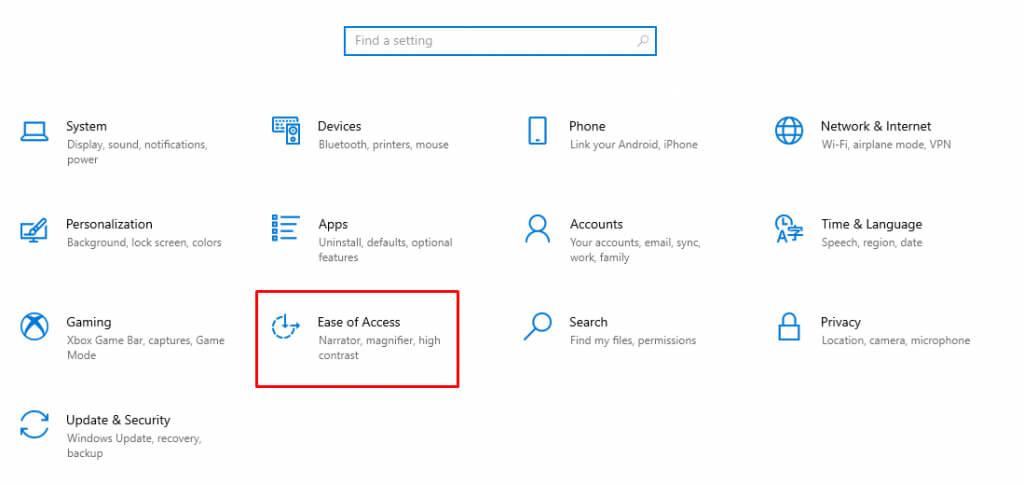Click the search box magnifier icon
The width and height of the screenshot is (1024, 485).
(x=643, y=41)
